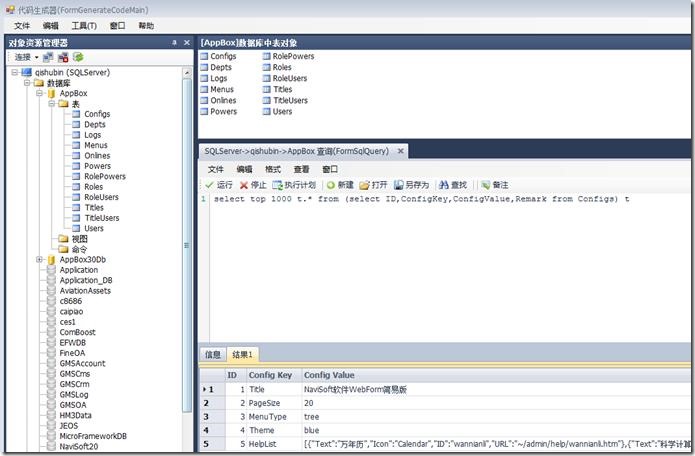Viewport: 695px width, 456px height.
Task: Select the 命令 folder in the tree
Action: pyautogui.click(x=79, y=249)
